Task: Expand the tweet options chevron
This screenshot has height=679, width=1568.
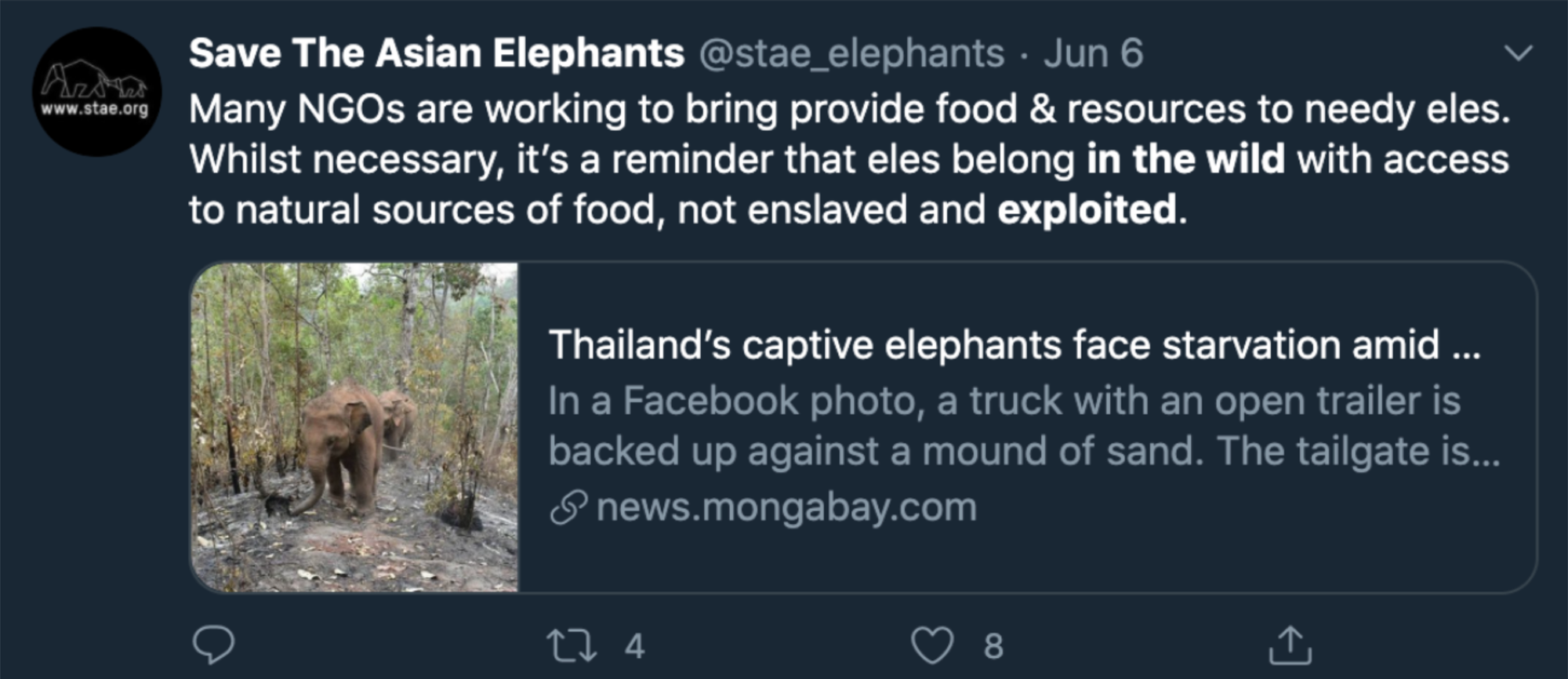Action: coord(1519,53)
